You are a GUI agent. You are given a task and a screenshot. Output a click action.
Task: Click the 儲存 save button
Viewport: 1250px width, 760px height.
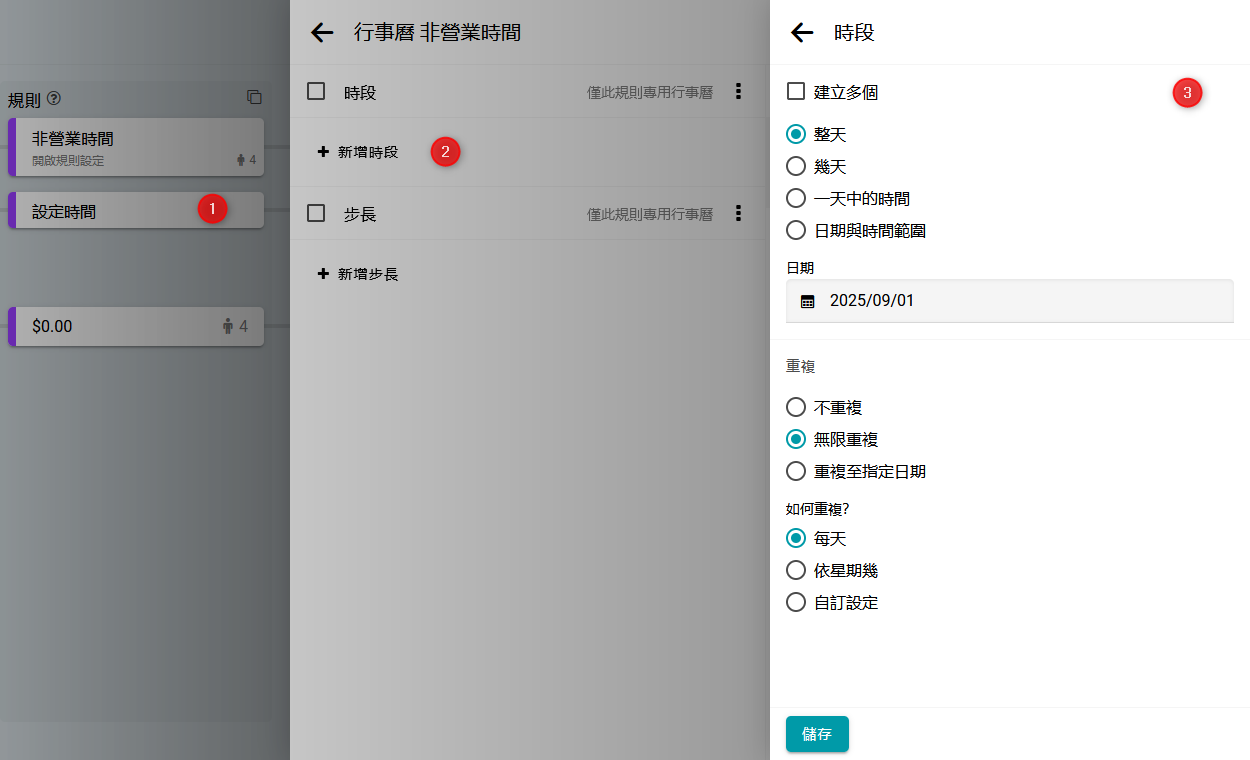click(817, 734)
